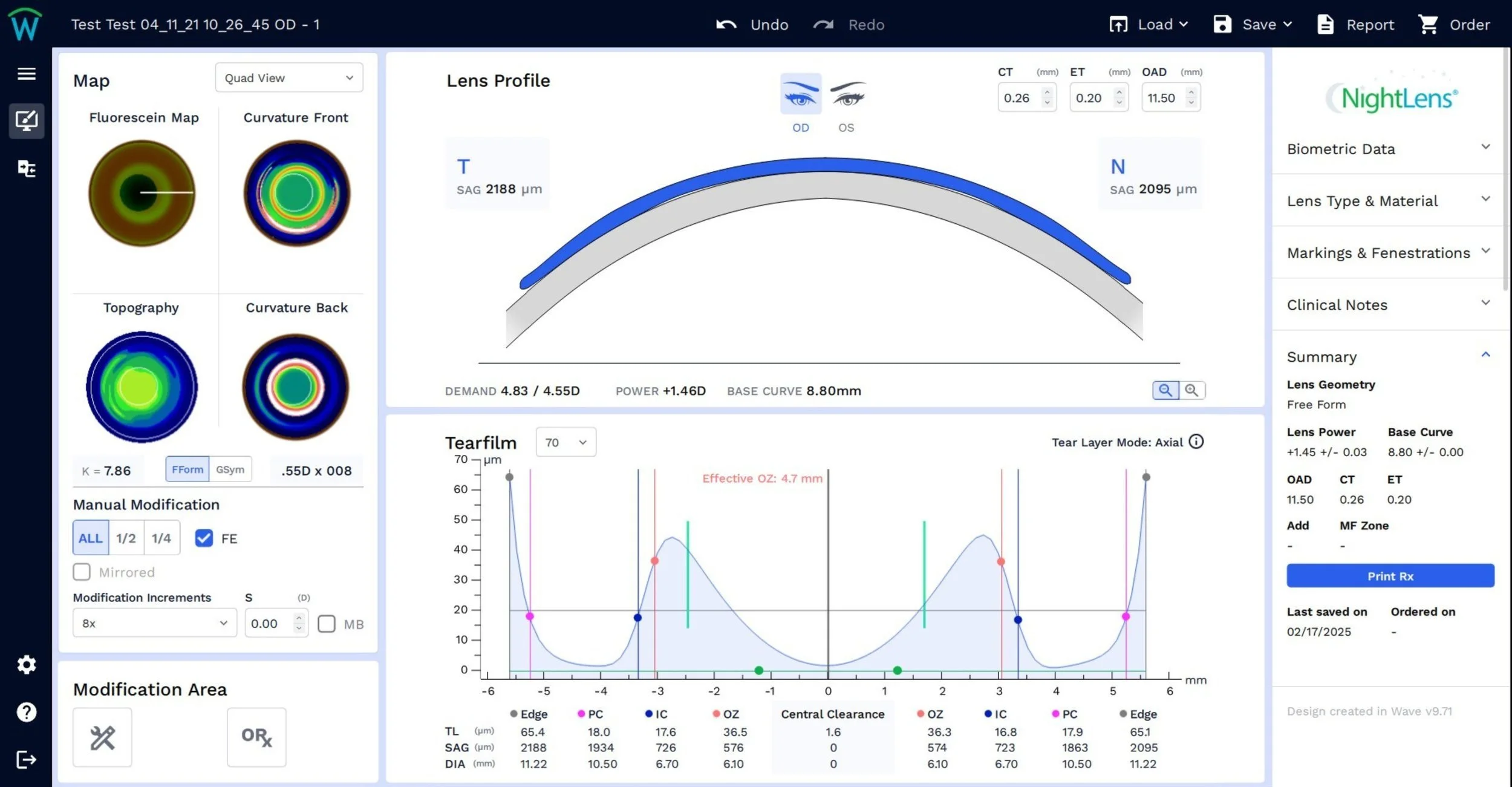Screen dimensions: 1512x787
Task: Switch to GSym mode
Action: tap(230, 469)
